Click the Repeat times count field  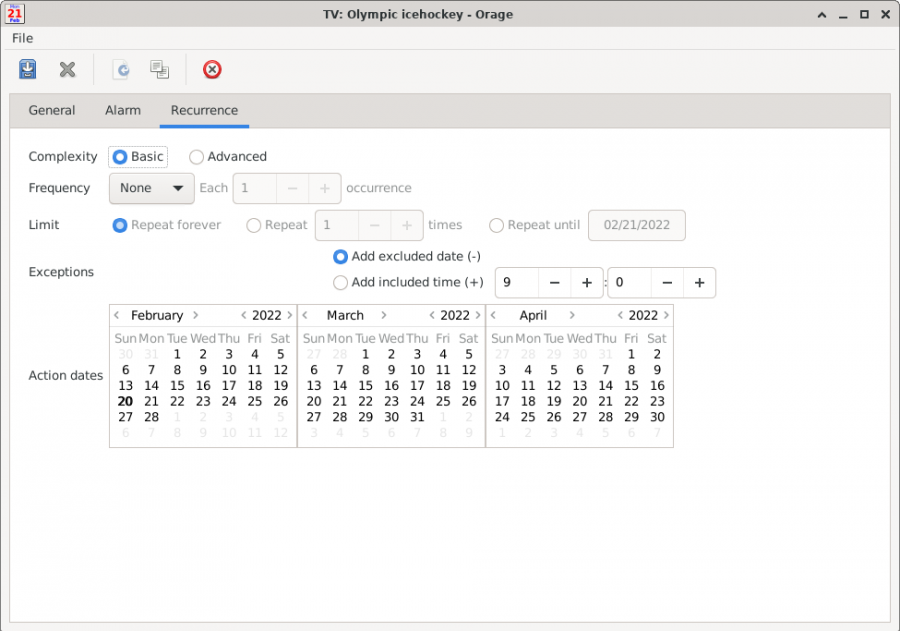coord(337,225)
